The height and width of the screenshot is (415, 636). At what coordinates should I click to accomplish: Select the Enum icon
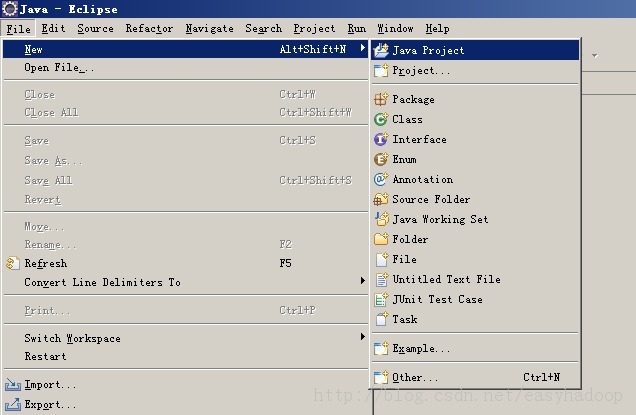click(x=381, y=159)
